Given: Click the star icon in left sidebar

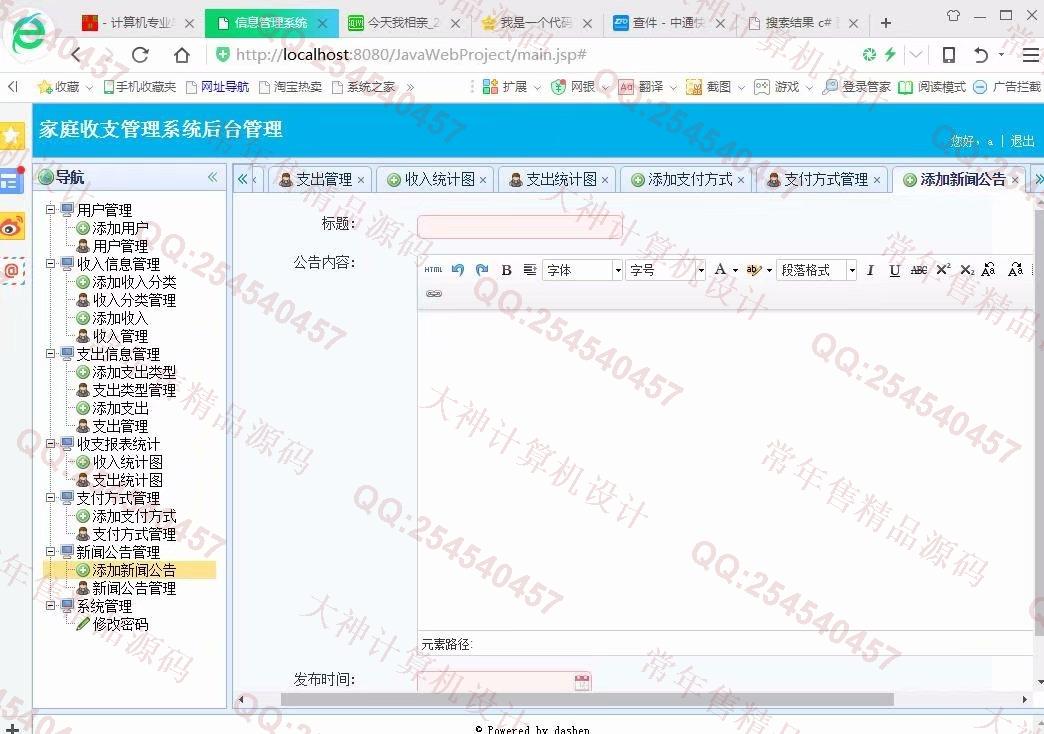Looking at the screenshot, I should click(12, 136).
